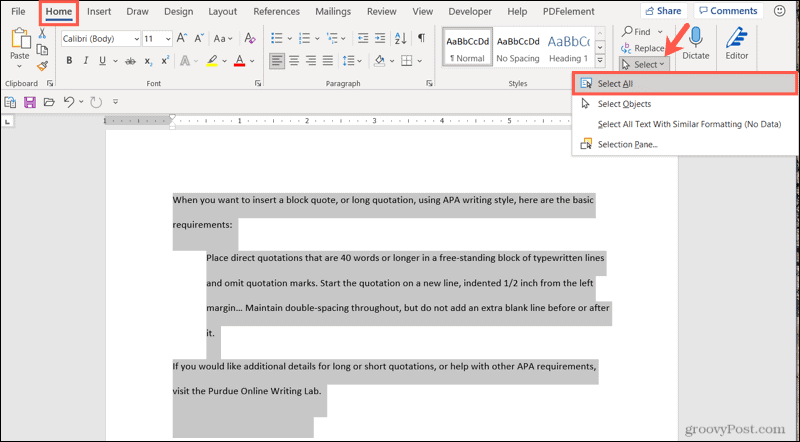Image resolution: width=800 pixels, height=442 pixels.
Task: Align text to the right
Action: 311,61
